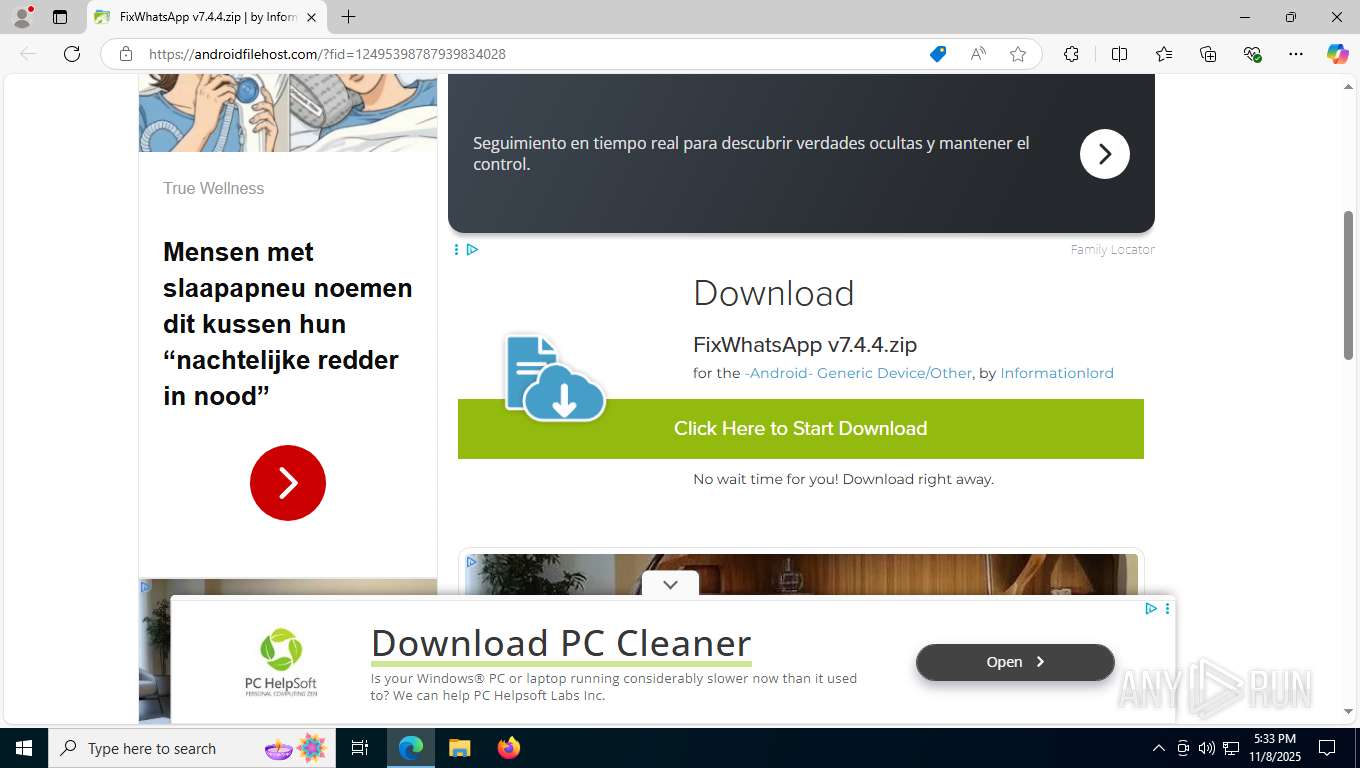Open the notification center icon
Viewport: 1360px width, 768px height.
click(x=1327, y=748)
